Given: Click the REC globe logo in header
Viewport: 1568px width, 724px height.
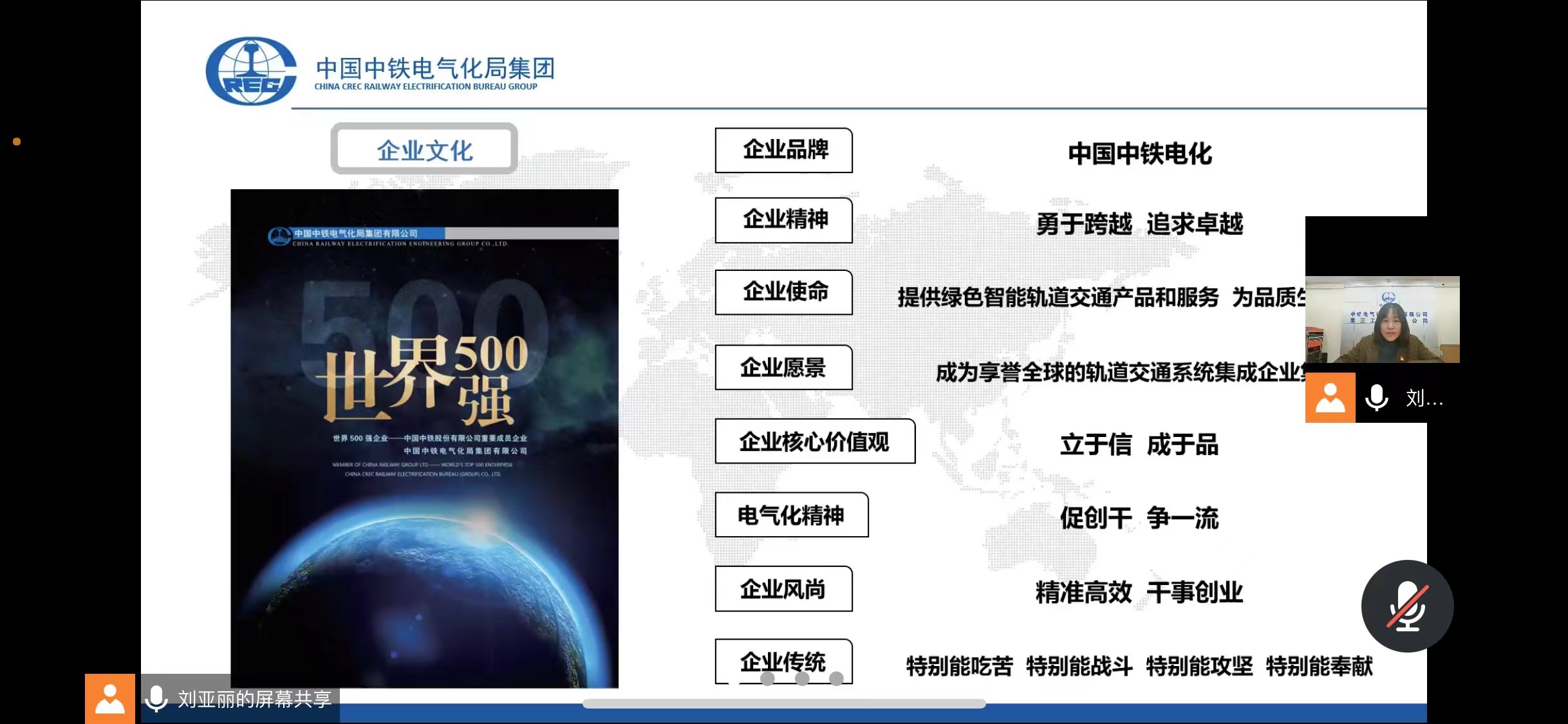Looking at the screenshot, I should click(251, 71).
